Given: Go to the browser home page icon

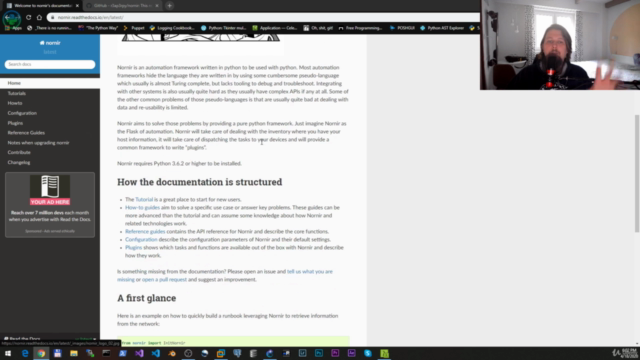Looking at the screenshot, I should tap(39, 18).
